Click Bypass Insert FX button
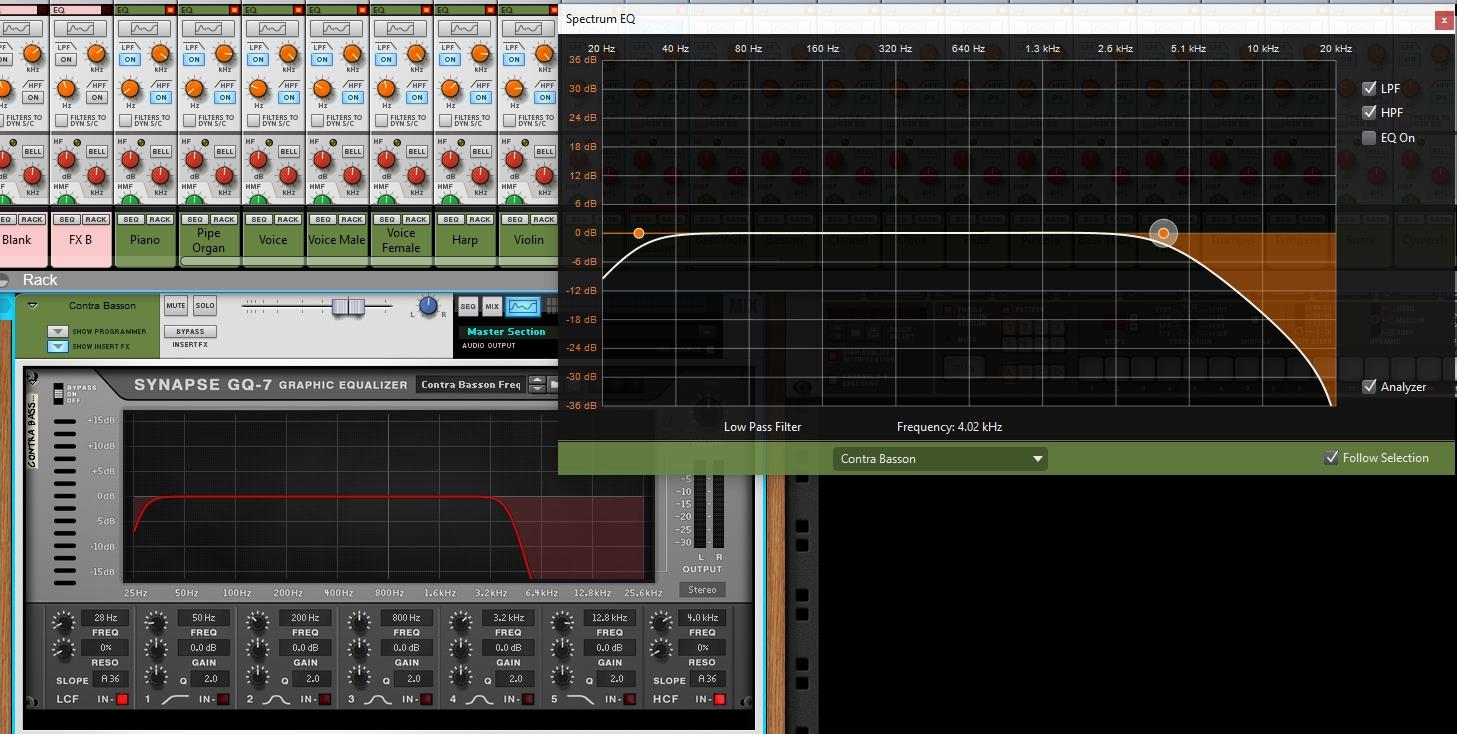 190,332
